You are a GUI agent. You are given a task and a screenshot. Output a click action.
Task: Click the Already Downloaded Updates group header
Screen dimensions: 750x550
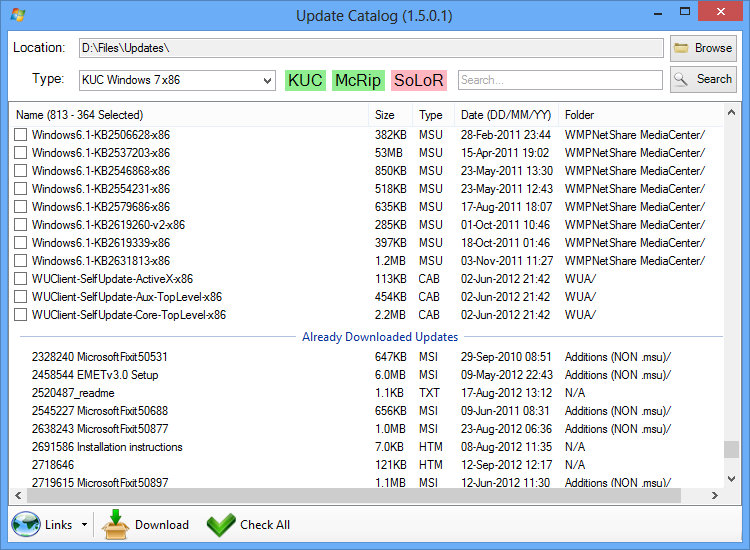[380, 337]
